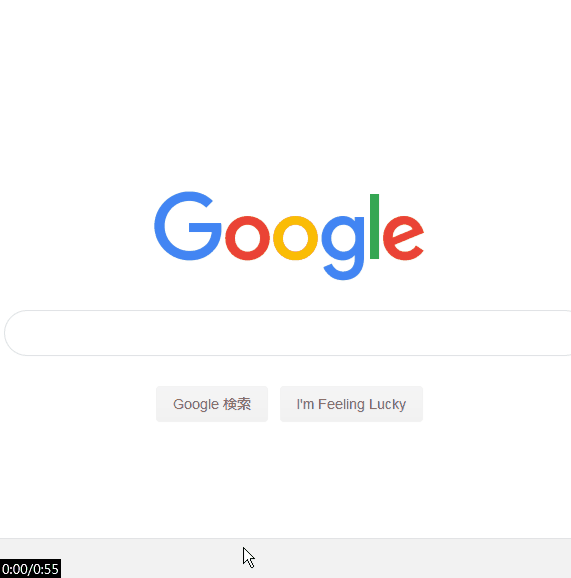571x578 pixels.
Task: Click the gray footer bar at page bottom
Action: (x=285, y=558)
